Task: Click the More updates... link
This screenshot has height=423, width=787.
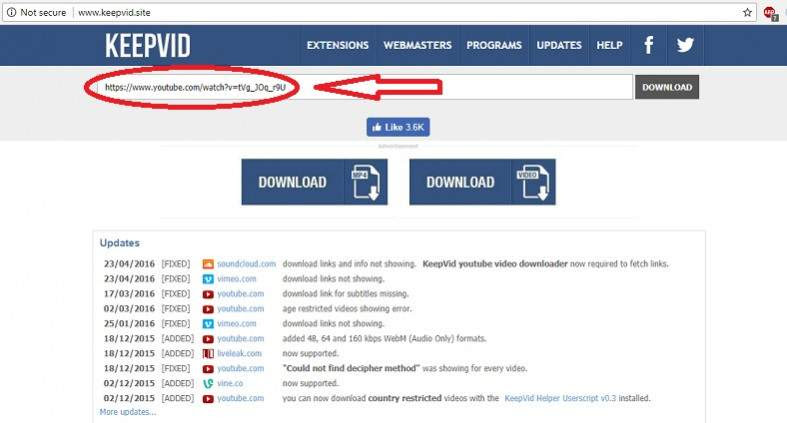Action: [x=127, y=412]
